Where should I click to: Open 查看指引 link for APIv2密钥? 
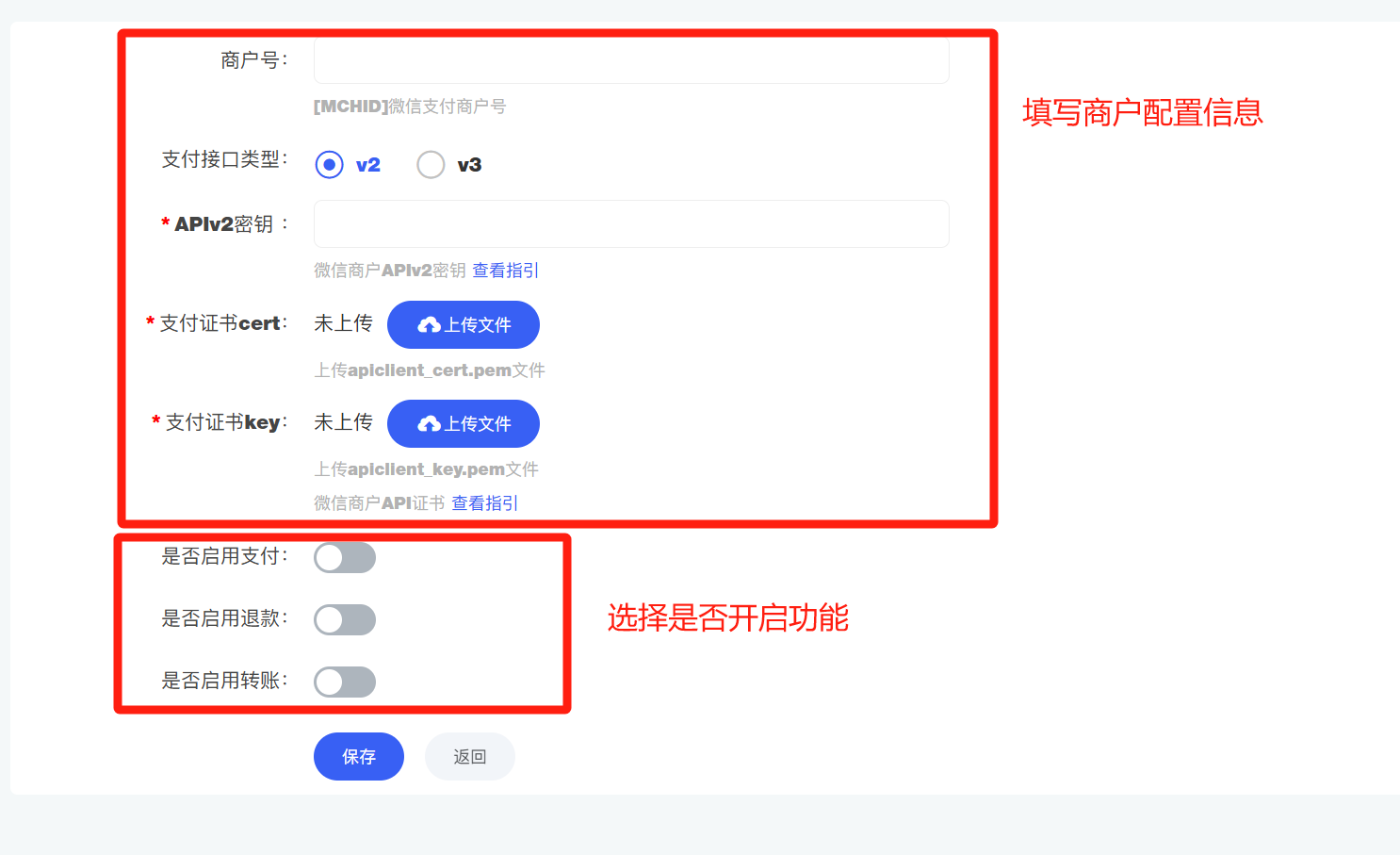505,271
